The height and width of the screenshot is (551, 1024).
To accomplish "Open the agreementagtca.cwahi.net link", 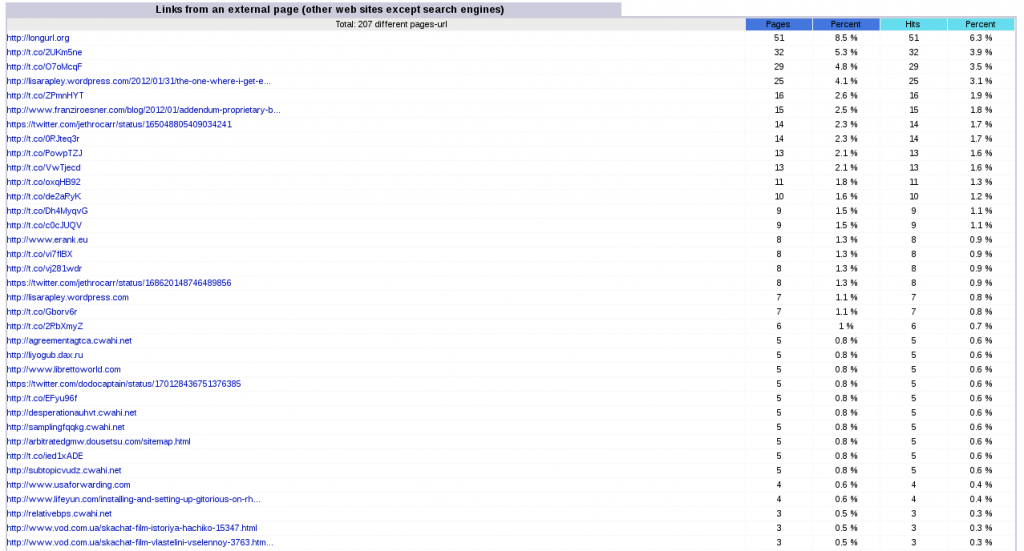I will [69, 340].
